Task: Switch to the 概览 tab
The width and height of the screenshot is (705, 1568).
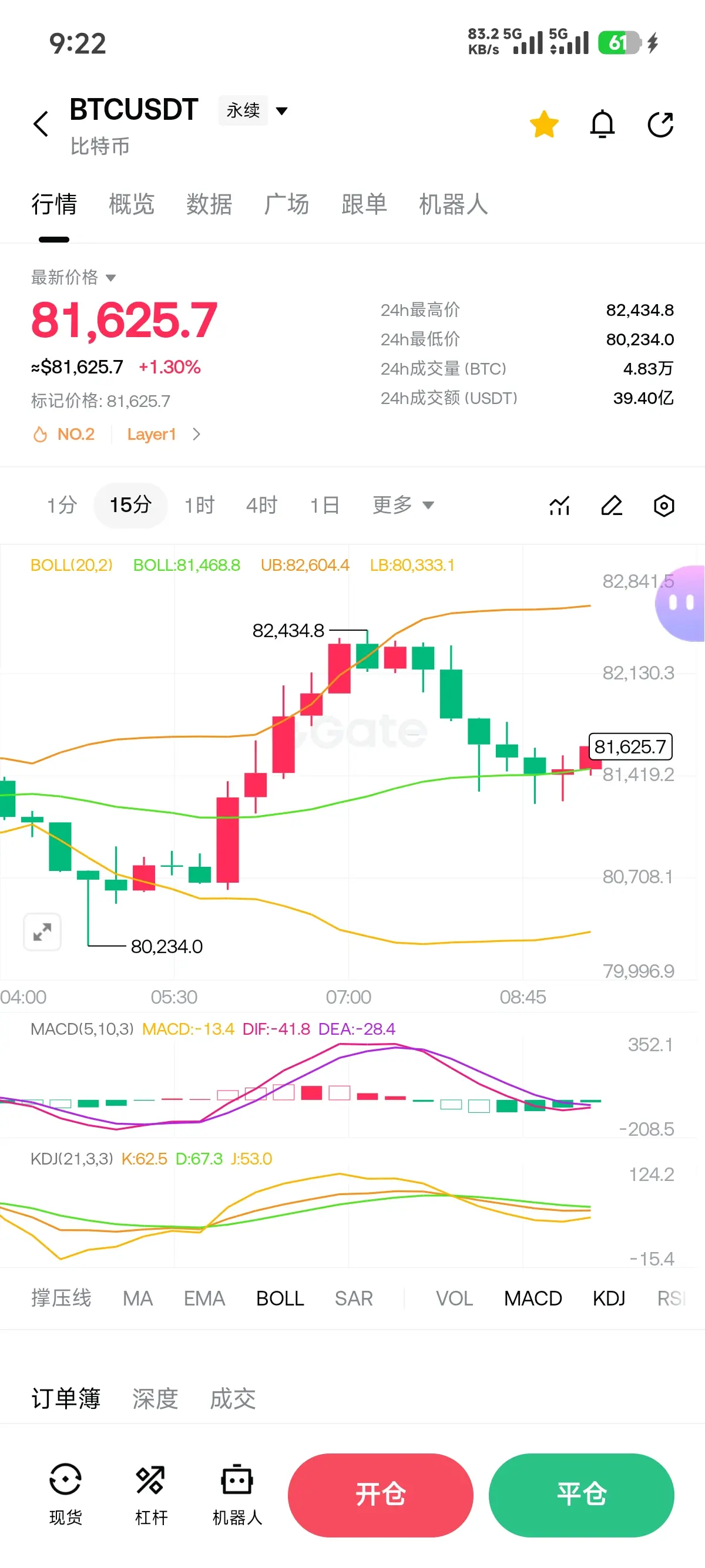Action: pyautogui.click(x=132, y=204)
